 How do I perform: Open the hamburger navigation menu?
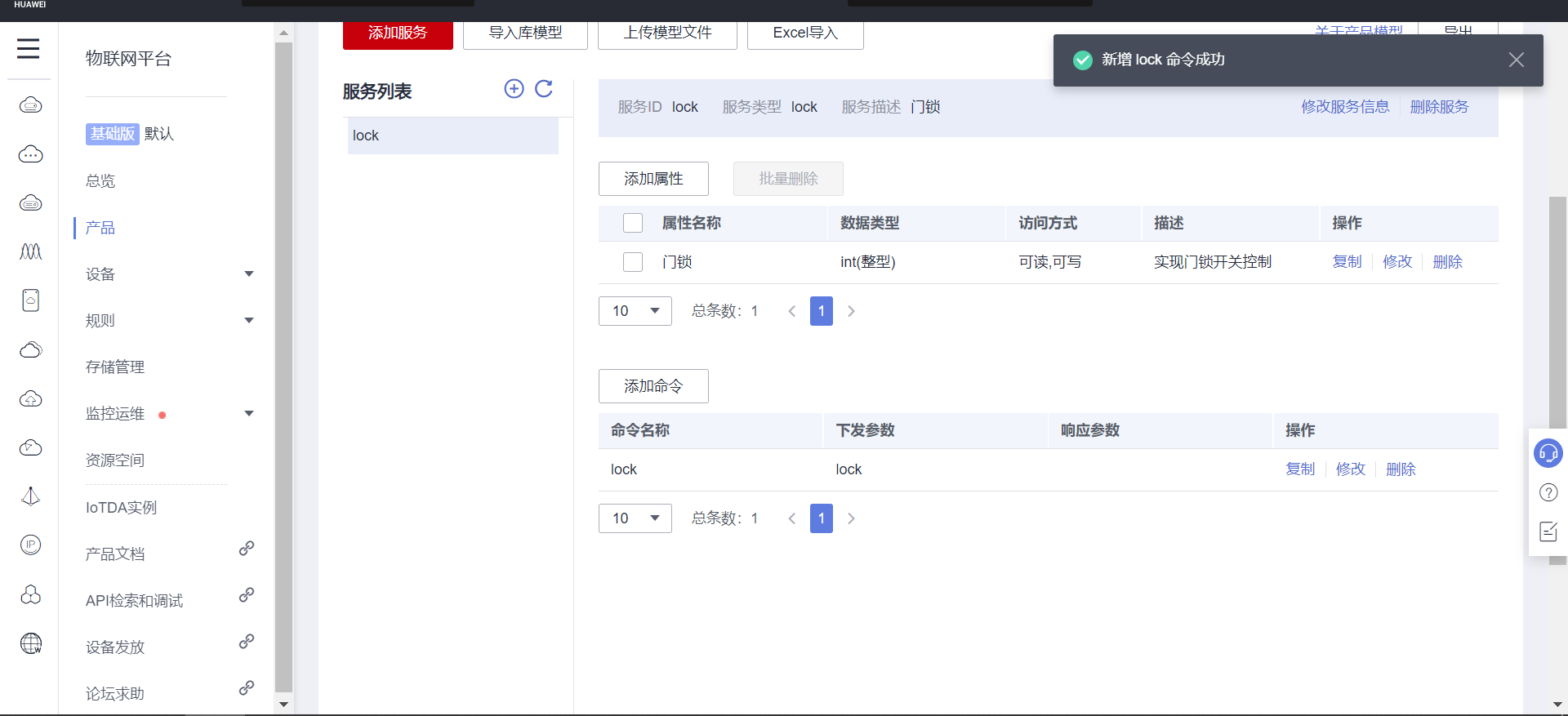coord(29,49)
